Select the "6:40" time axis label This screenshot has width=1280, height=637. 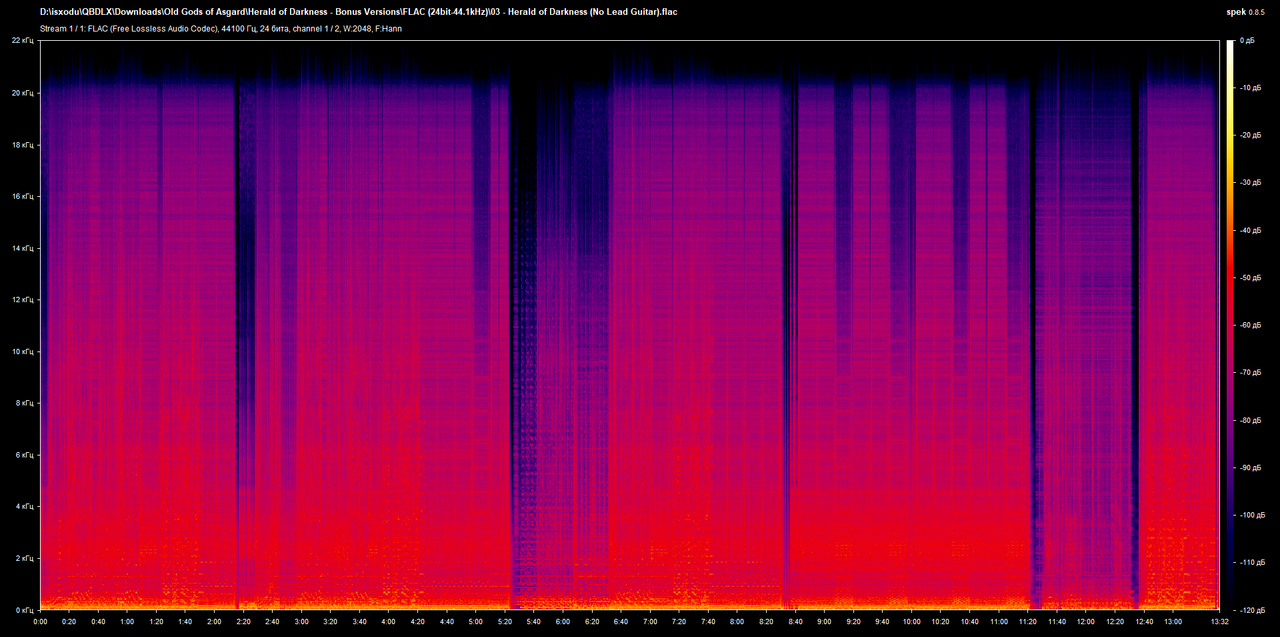pyautogui.click(x=620, y=621)
